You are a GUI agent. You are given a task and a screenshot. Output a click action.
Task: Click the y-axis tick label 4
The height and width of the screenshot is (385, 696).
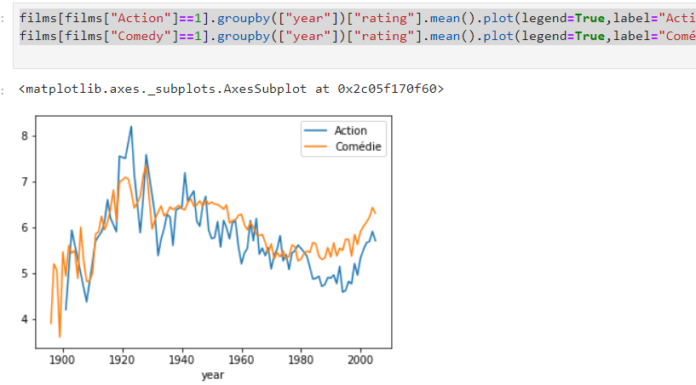[24, 319]
